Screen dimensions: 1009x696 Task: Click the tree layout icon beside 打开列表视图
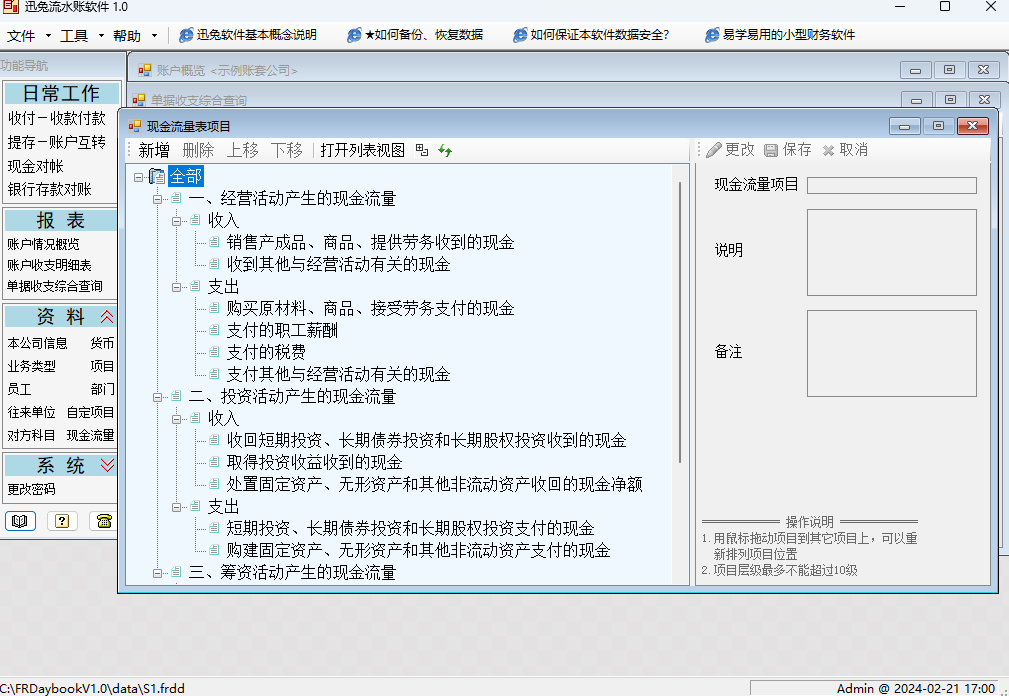pos(422,151)
